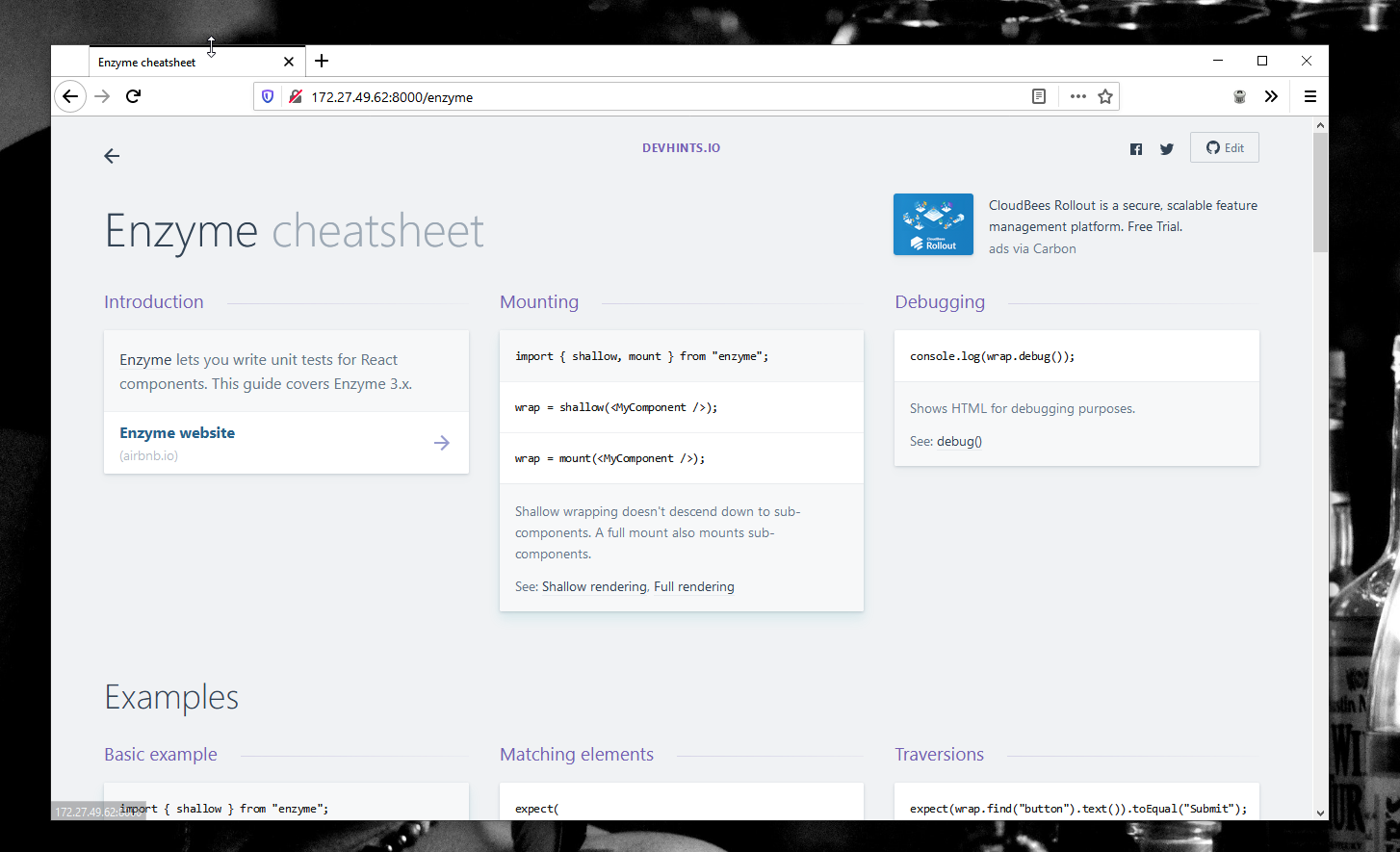Screen dimensions: 1400x852
Task: Open the Shallow rendering link
Action: [594, 587]
